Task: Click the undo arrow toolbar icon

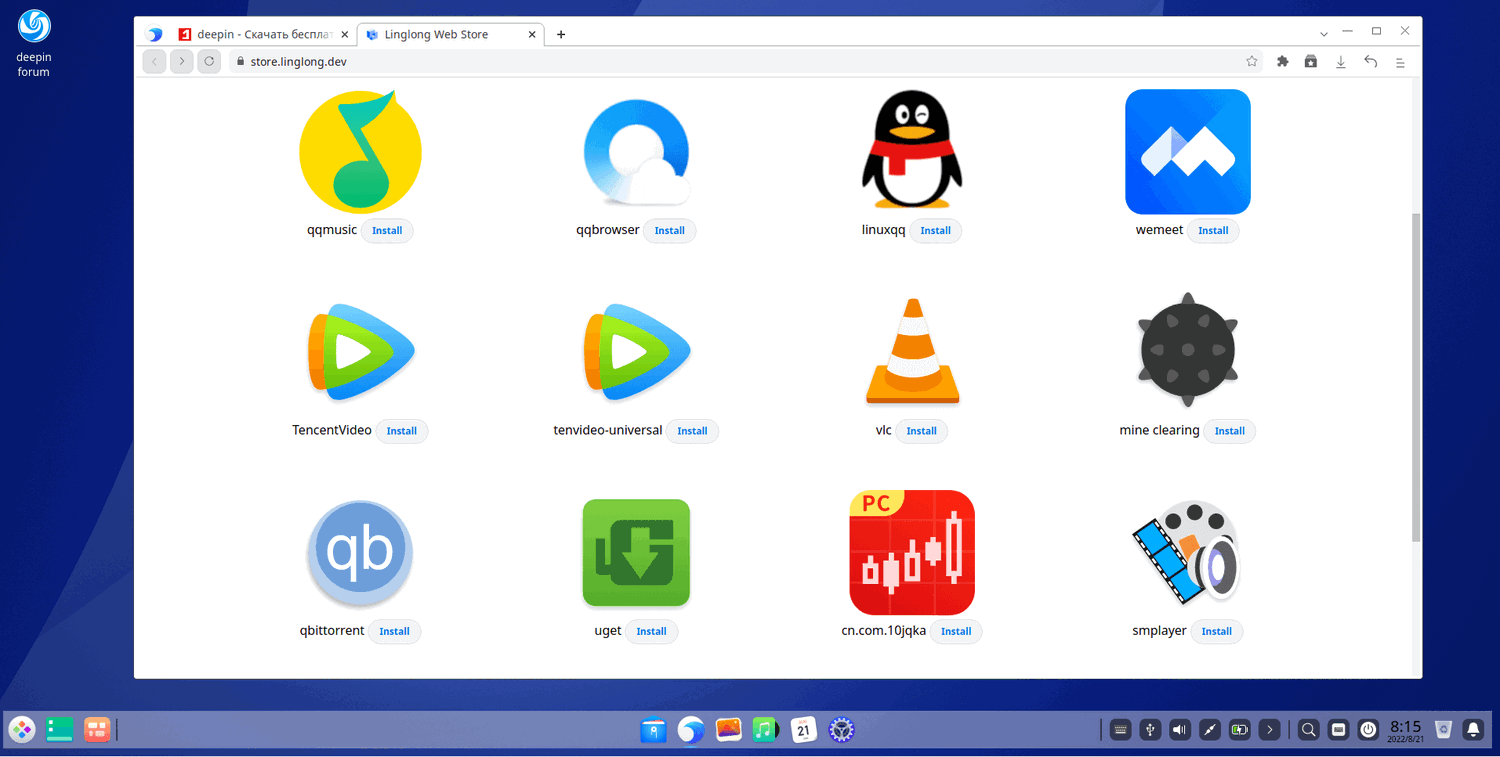Action: 1371,62
